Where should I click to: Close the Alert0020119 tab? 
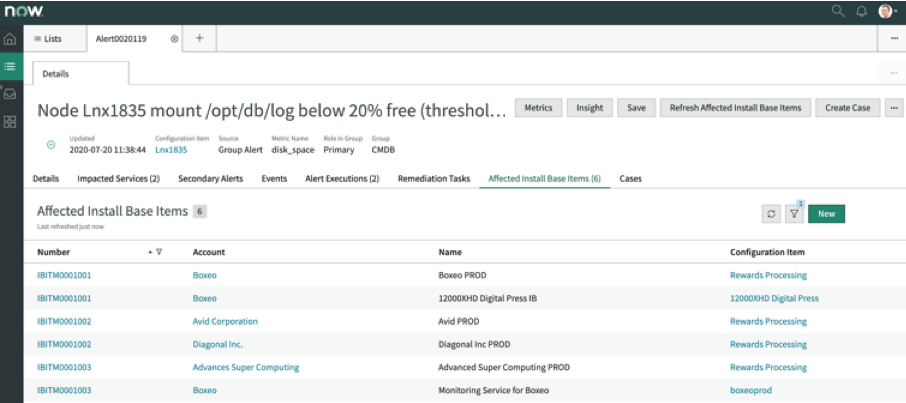click(174, 39)
